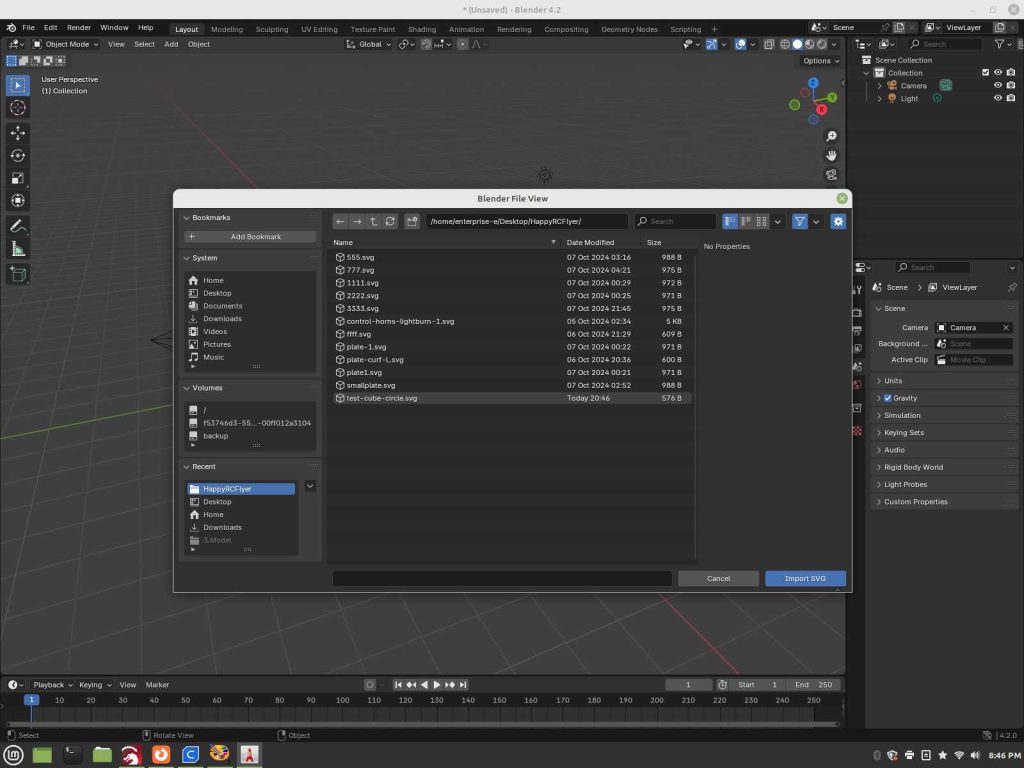Open the backup volume

[216, 436]
